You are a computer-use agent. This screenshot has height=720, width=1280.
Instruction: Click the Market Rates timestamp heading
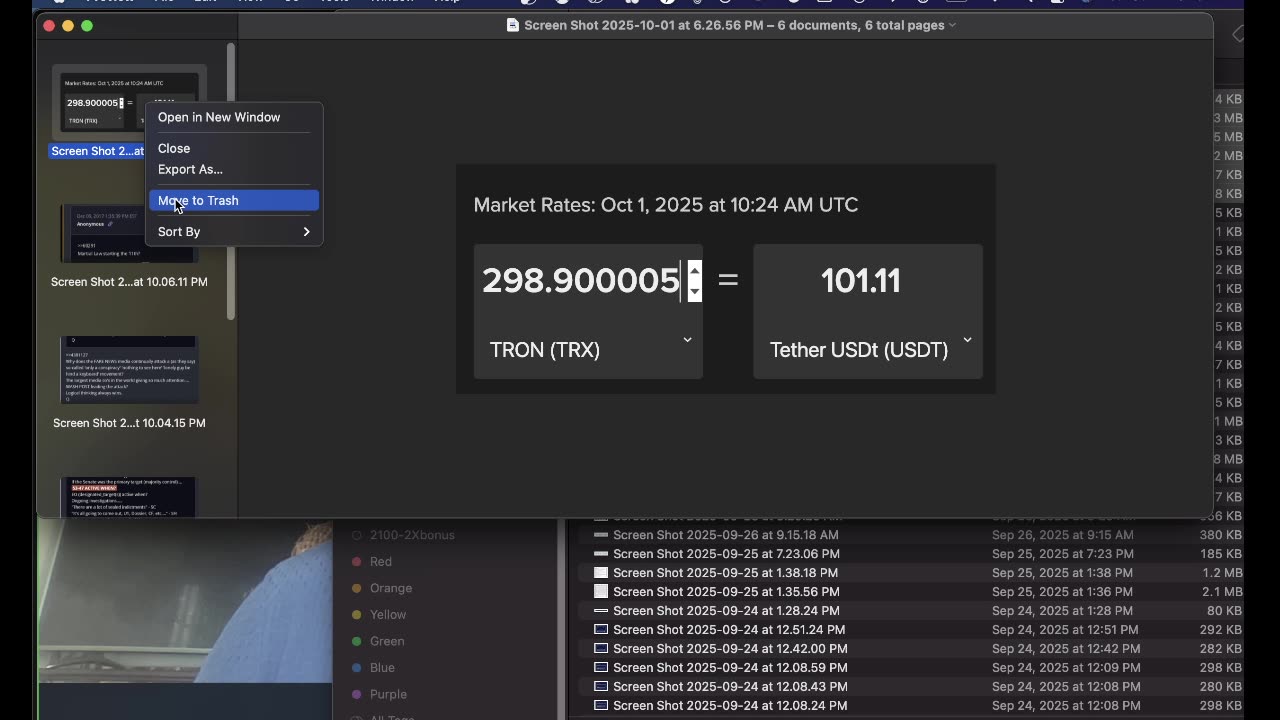pyautogui.click(x=666, y=205)
